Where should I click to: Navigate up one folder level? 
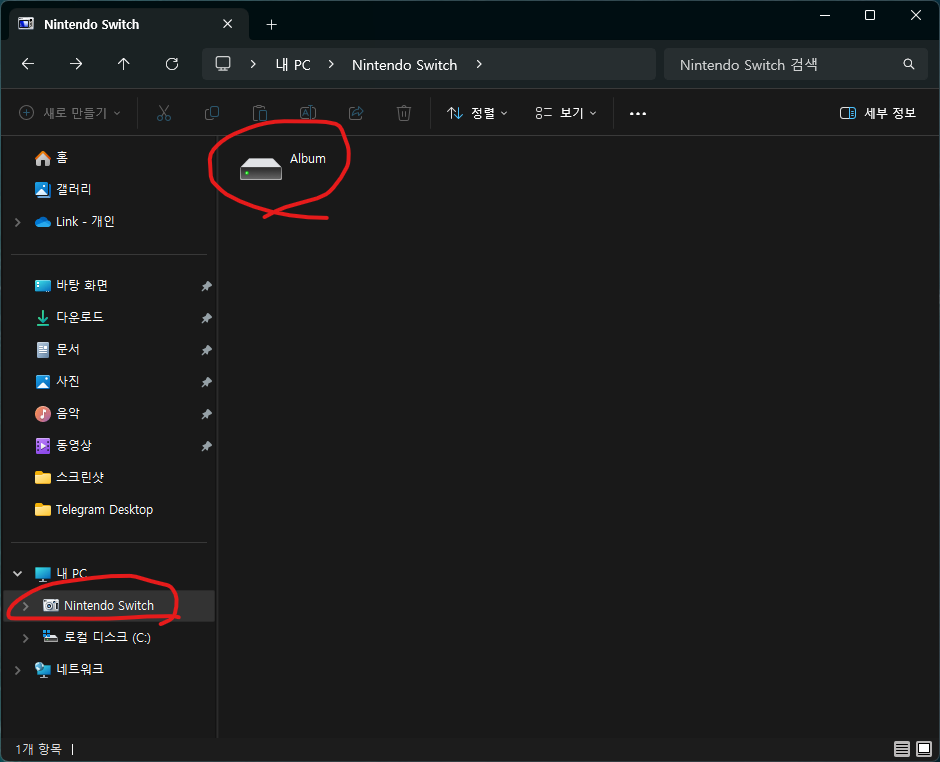pyautogui.click(x=123, y=64)
